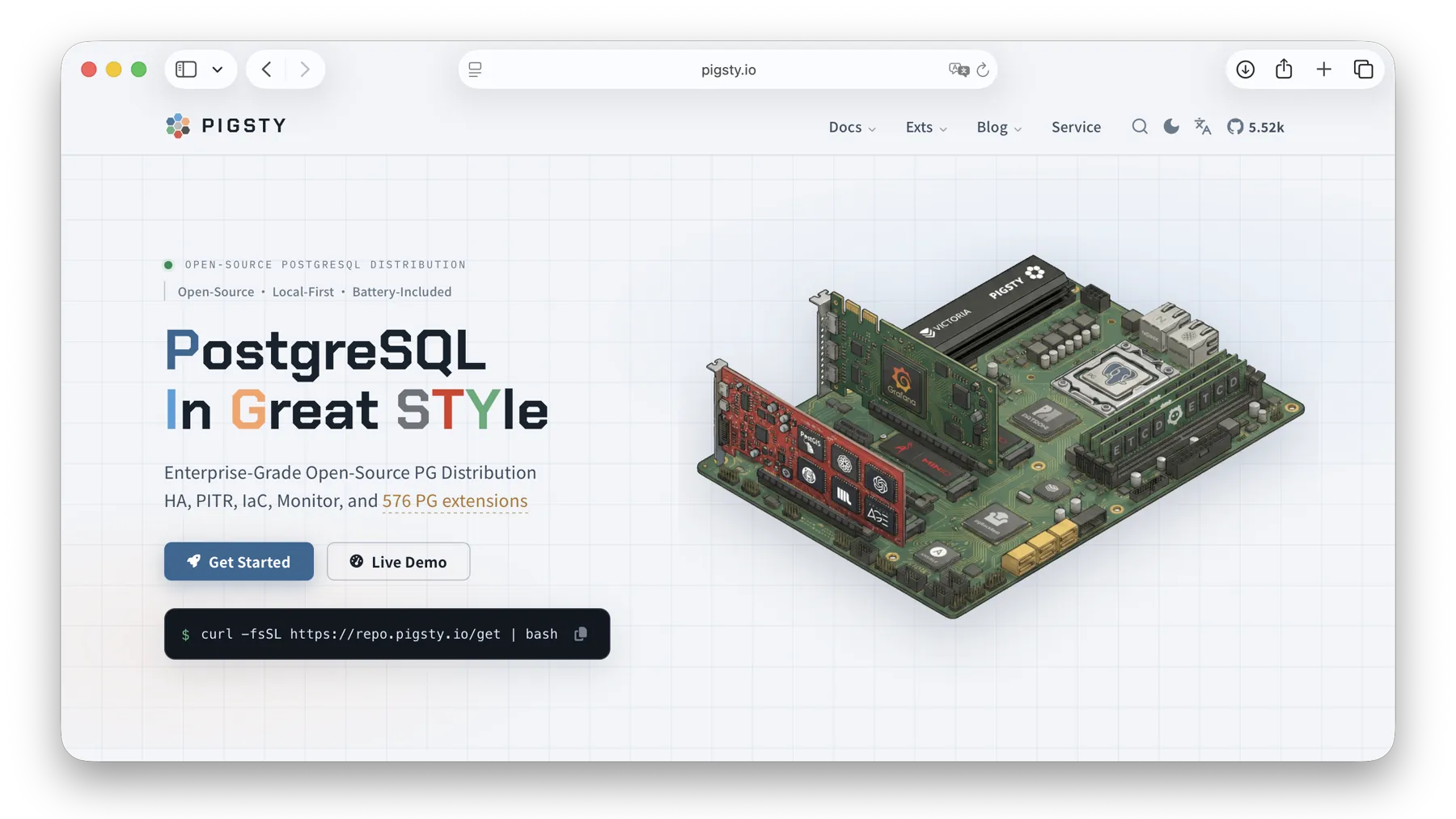Reload the page

983,70
